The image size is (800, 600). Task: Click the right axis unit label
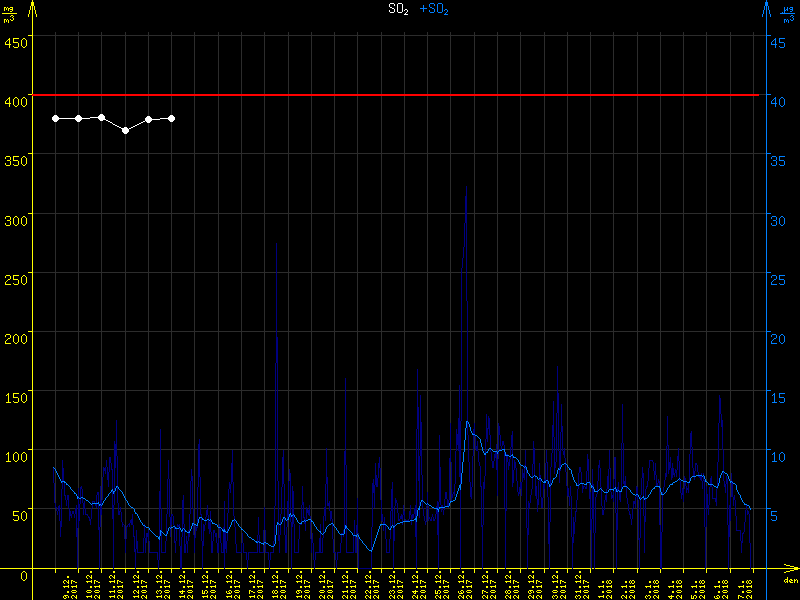pos(788,13)
